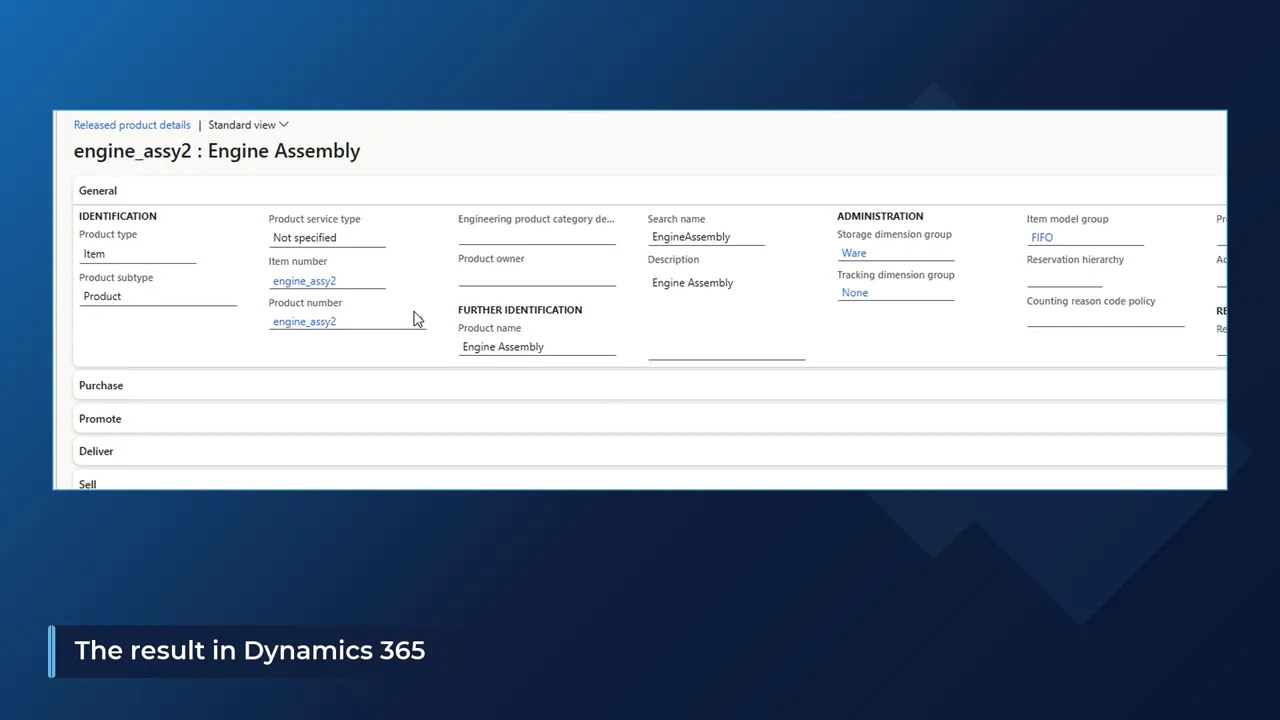Click the FURTHER IDENTIFICATION group heading
This screenshot has height=720, width=1280.
pyautogui.click(x=520, y=310)
